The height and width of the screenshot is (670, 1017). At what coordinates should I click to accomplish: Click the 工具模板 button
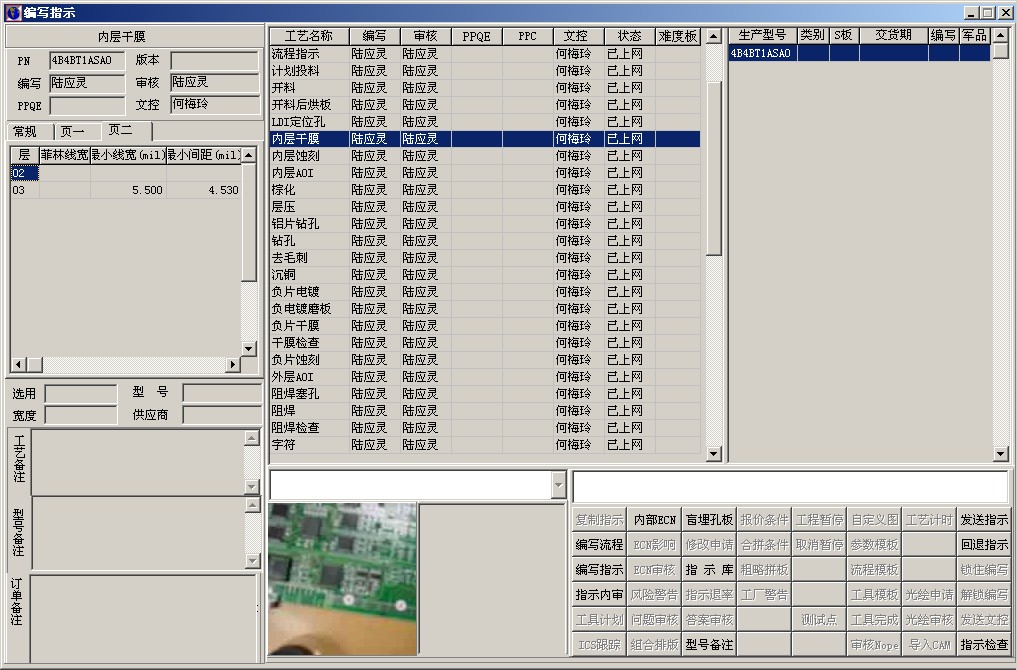874,594
